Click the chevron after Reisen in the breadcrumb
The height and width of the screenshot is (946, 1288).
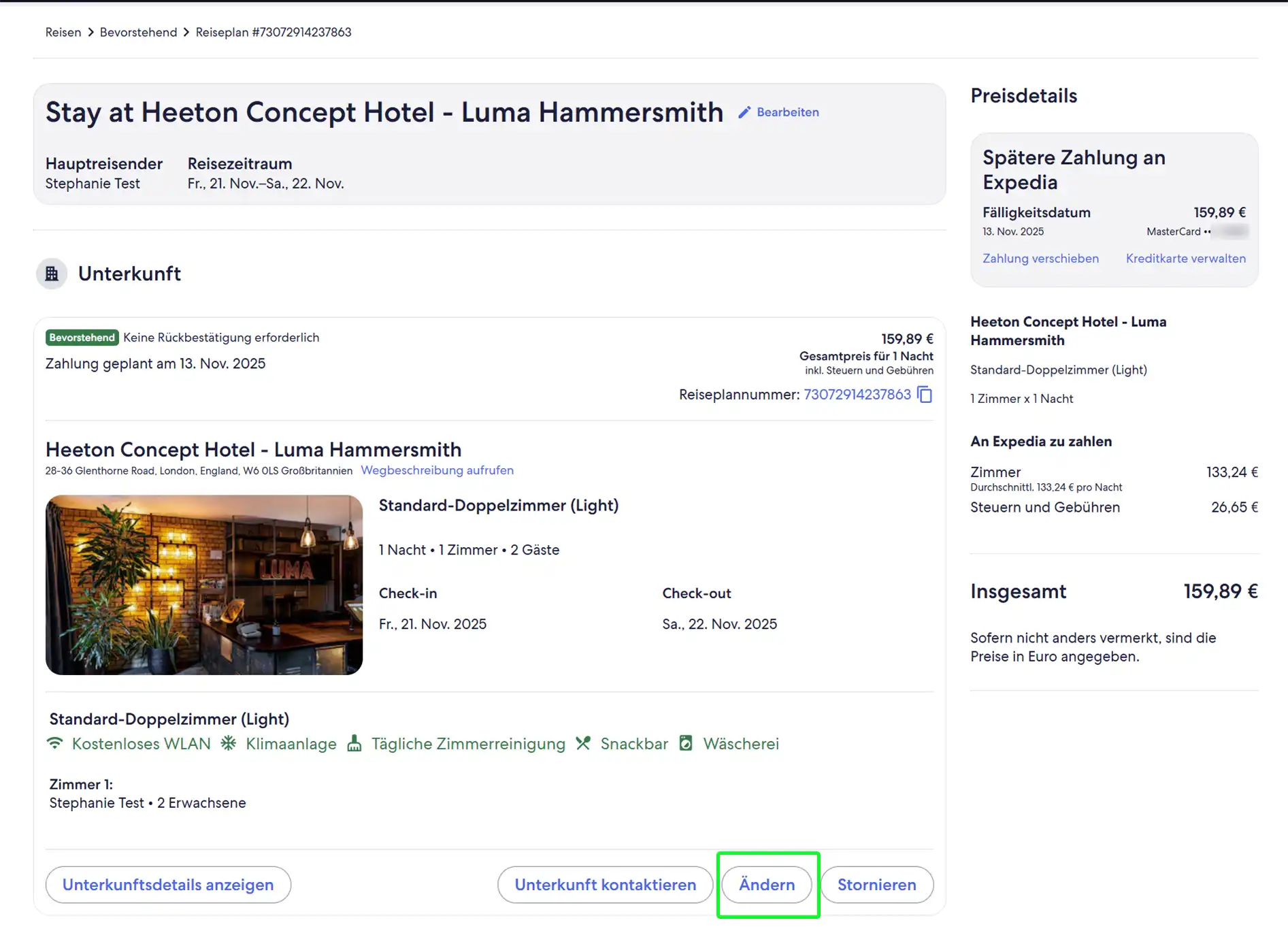(90, 33)
